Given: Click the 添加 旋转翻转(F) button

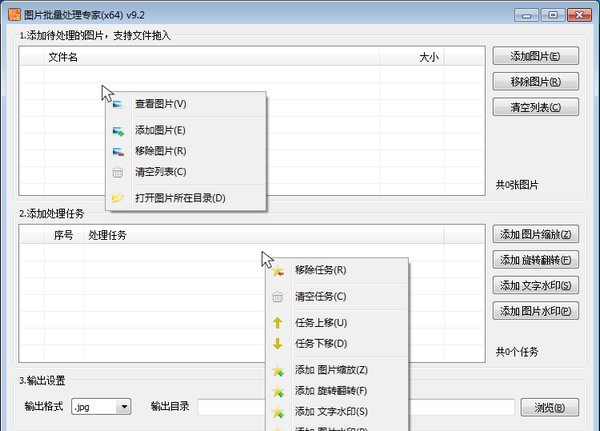Looking at the screenshot, I should (535, 260).
